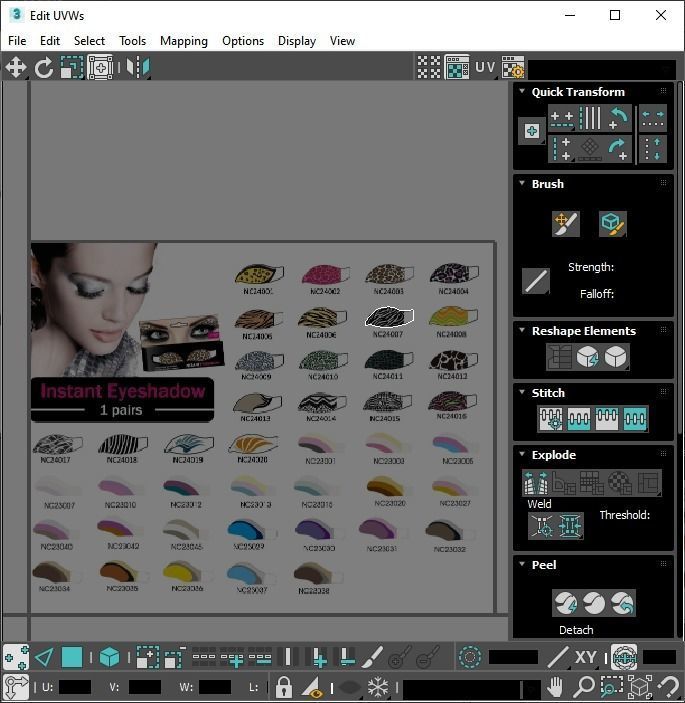Click the Linear Align icon
685x703 pixels.
click(x=590, y=118)
